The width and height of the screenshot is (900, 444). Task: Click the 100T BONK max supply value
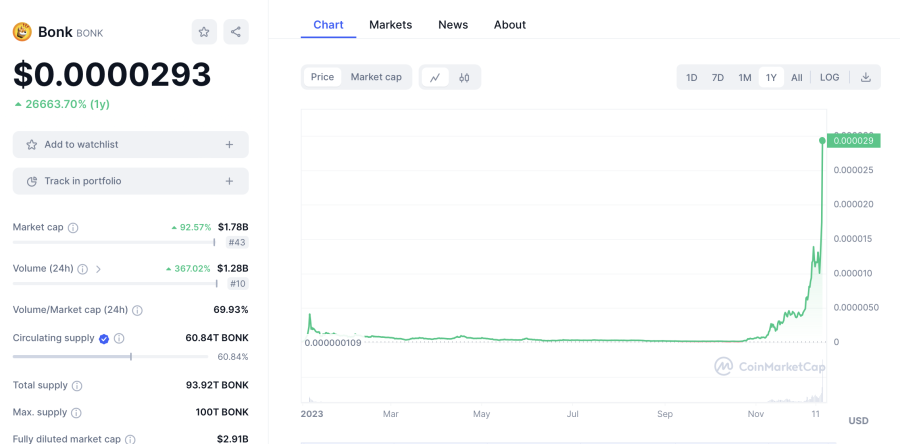pyautogui.click(x=222, y=412)
